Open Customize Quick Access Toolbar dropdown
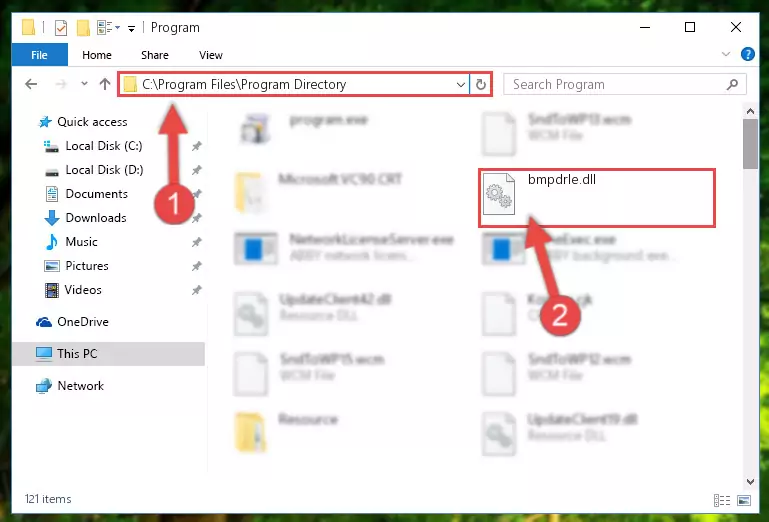This screenshot has height=522, width=769. pyautogui.click(x=131, y=28)
